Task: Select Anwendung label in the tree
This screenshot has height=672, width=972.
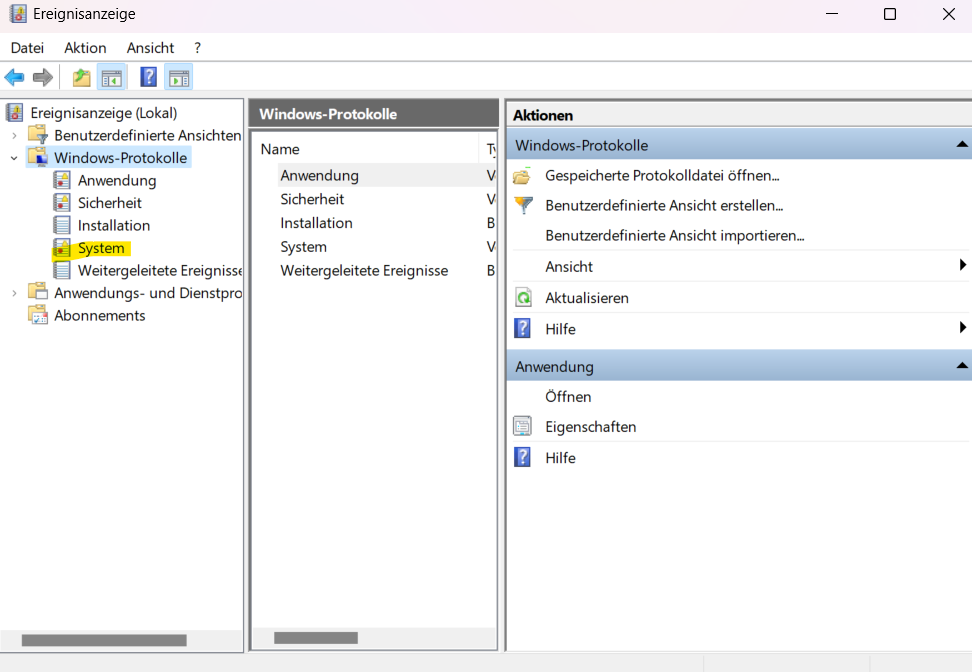Action: pos(117,181)
